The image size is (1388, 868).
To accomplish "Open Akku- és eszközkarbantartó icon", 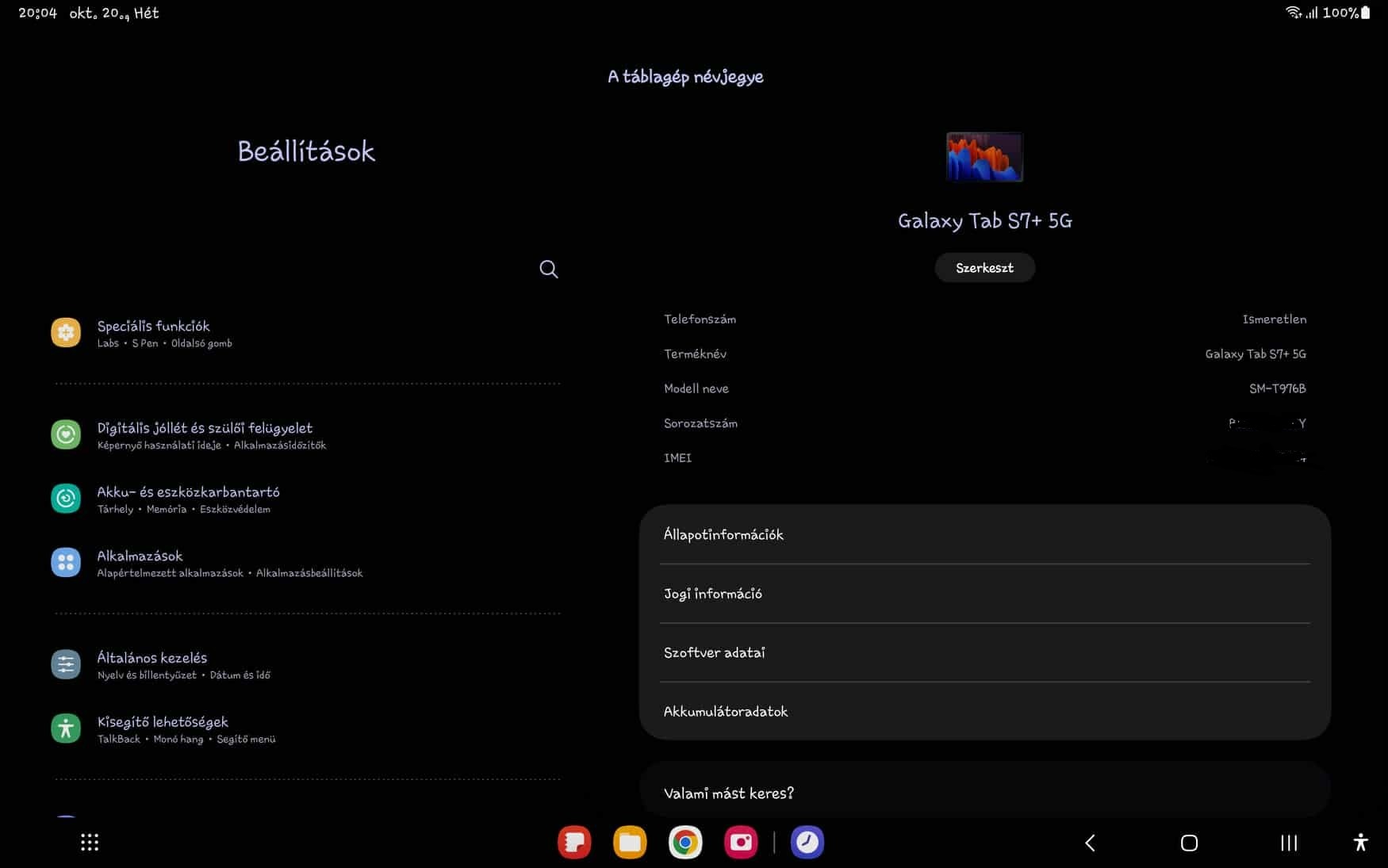I will tap(66, 499).
